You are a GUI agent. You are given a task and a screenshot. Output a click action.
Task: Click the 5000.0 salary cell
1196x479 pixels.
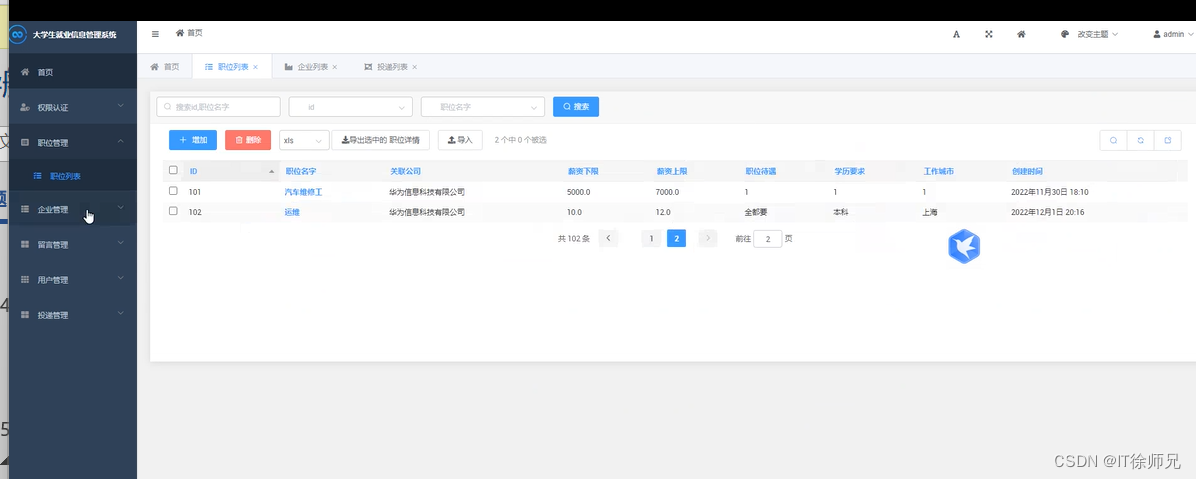[x=578, y=192]
